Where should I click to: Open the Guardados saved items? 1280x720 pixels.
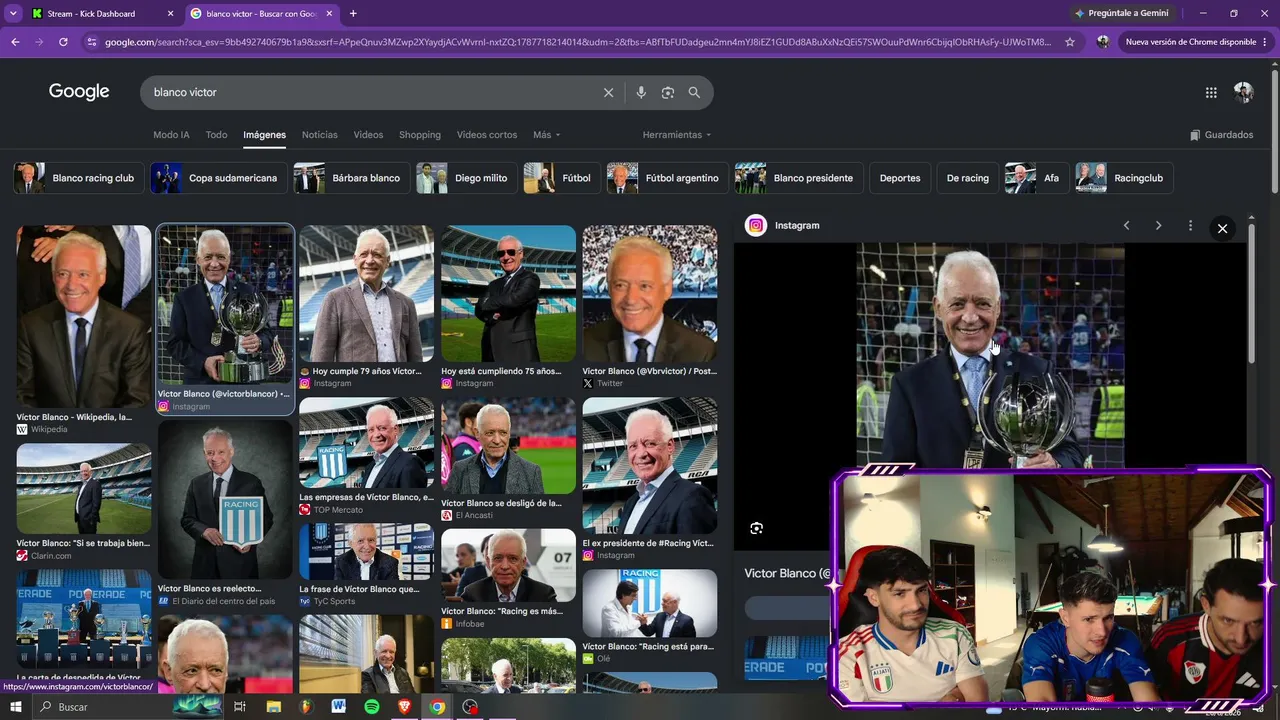(x=1221, y=135)
